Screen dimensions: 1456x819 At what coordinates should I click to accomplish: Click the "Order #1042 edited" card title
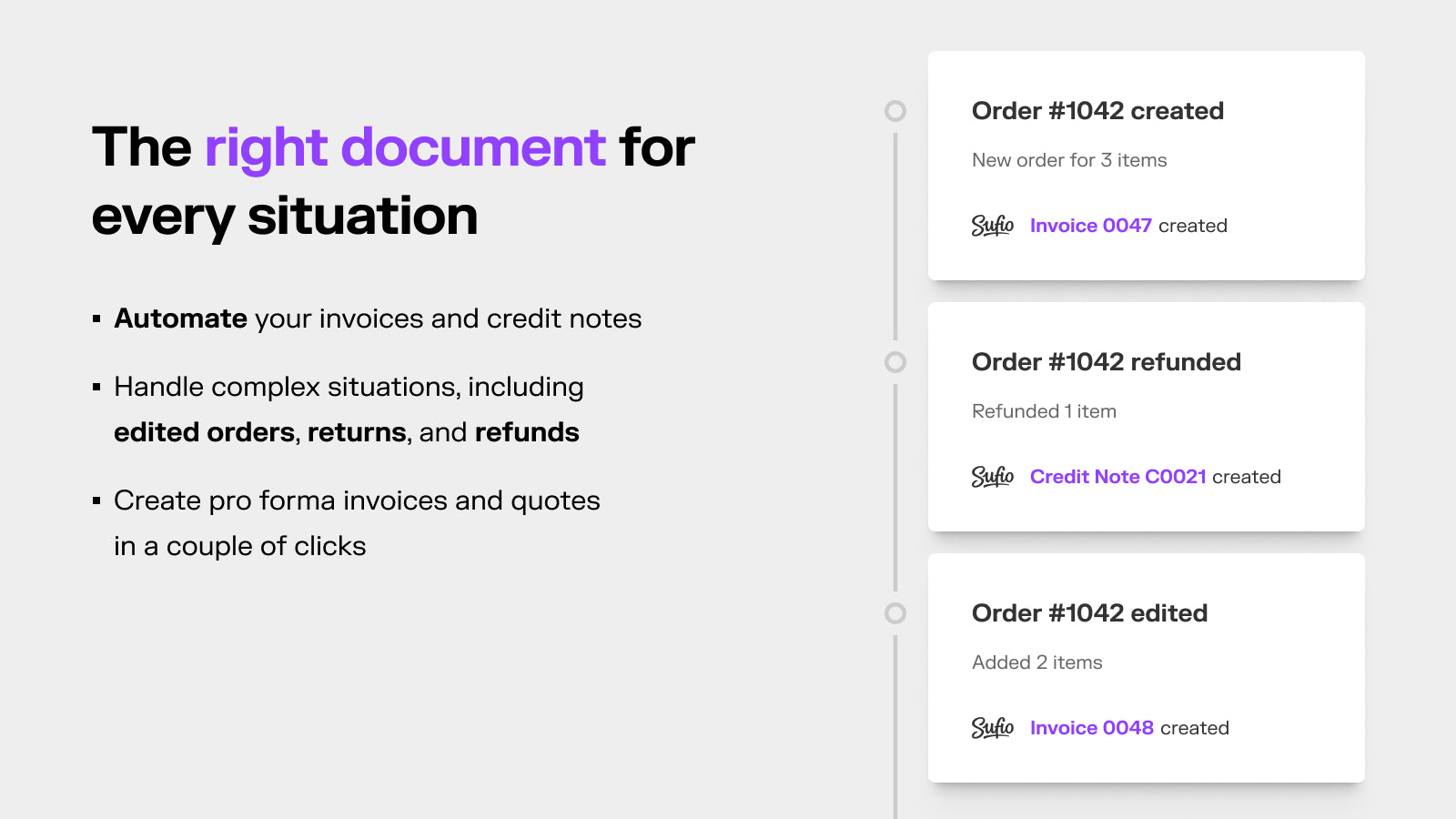[x=1089, y=613]
